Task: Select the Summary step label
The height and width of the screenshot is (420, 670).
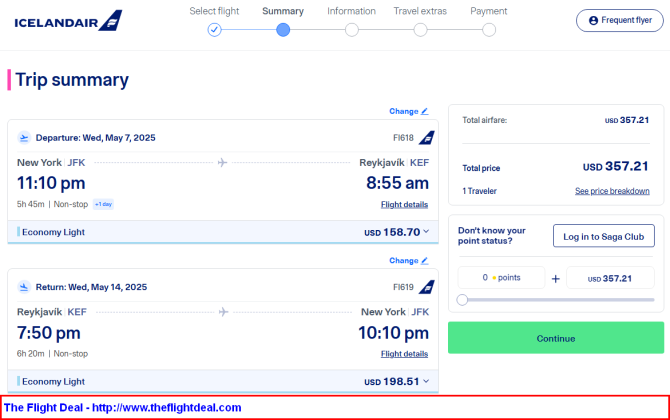Action: click(x=283, y=11)
